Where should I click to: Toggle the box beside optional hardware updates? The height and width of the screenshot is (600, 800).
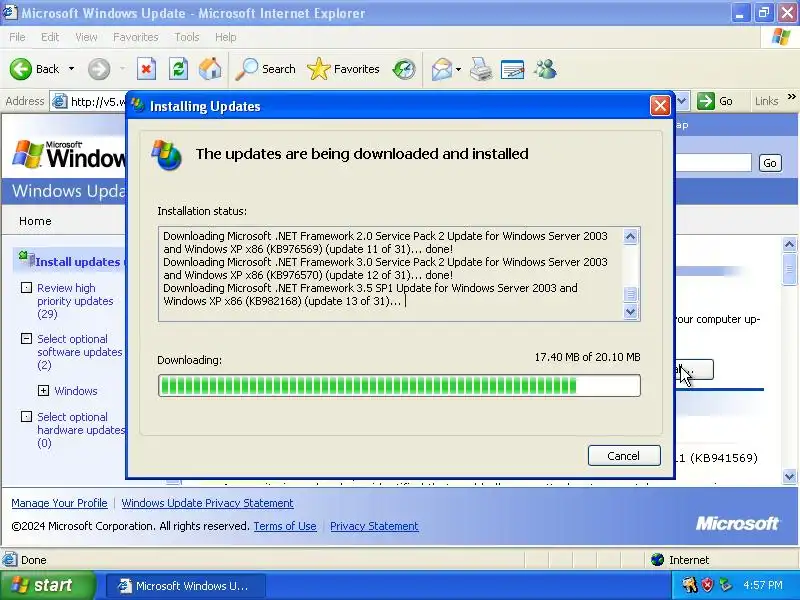[26, 416]
